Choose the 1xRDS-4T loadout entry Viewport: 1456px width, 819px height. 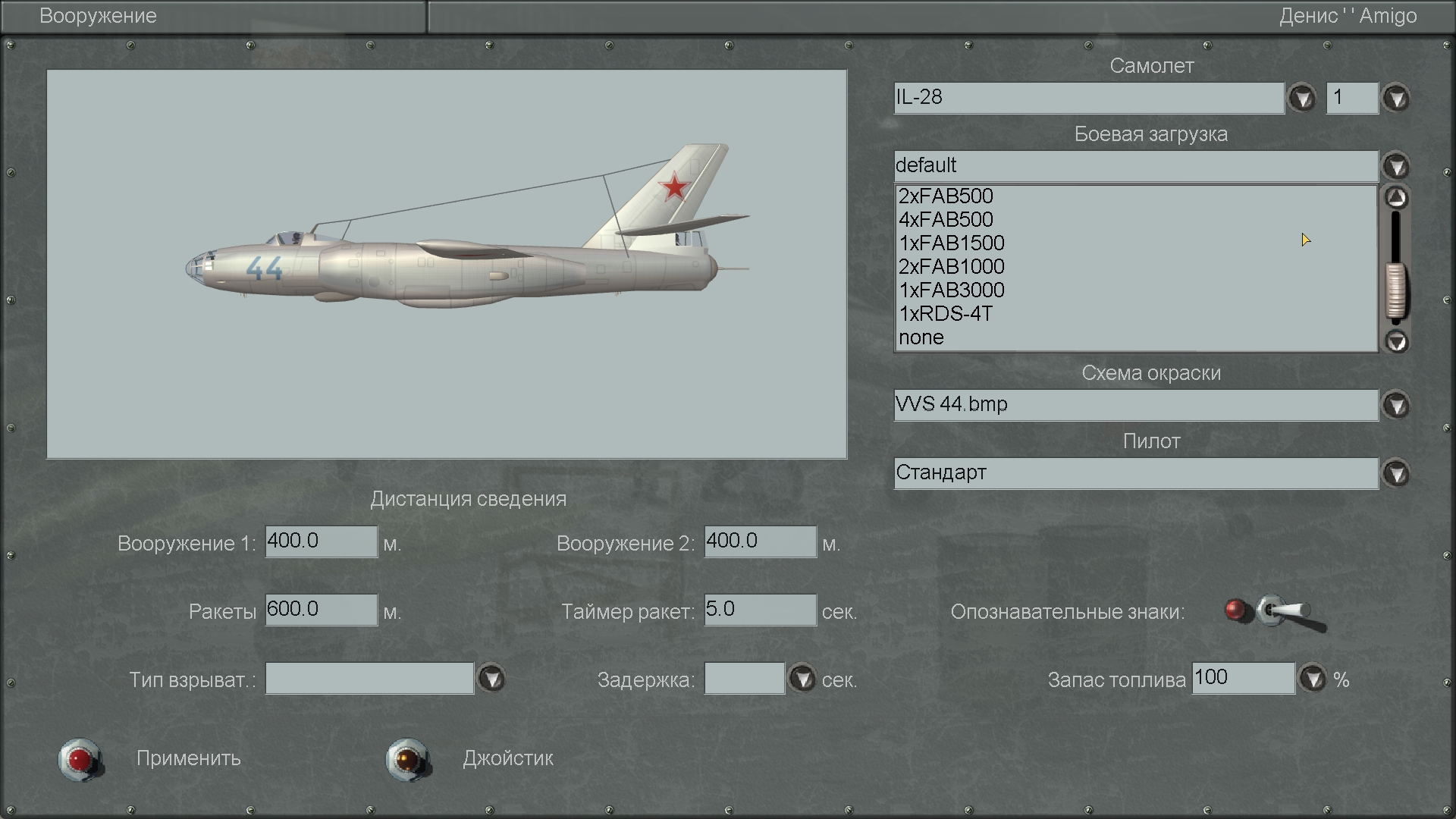[945, 314]
